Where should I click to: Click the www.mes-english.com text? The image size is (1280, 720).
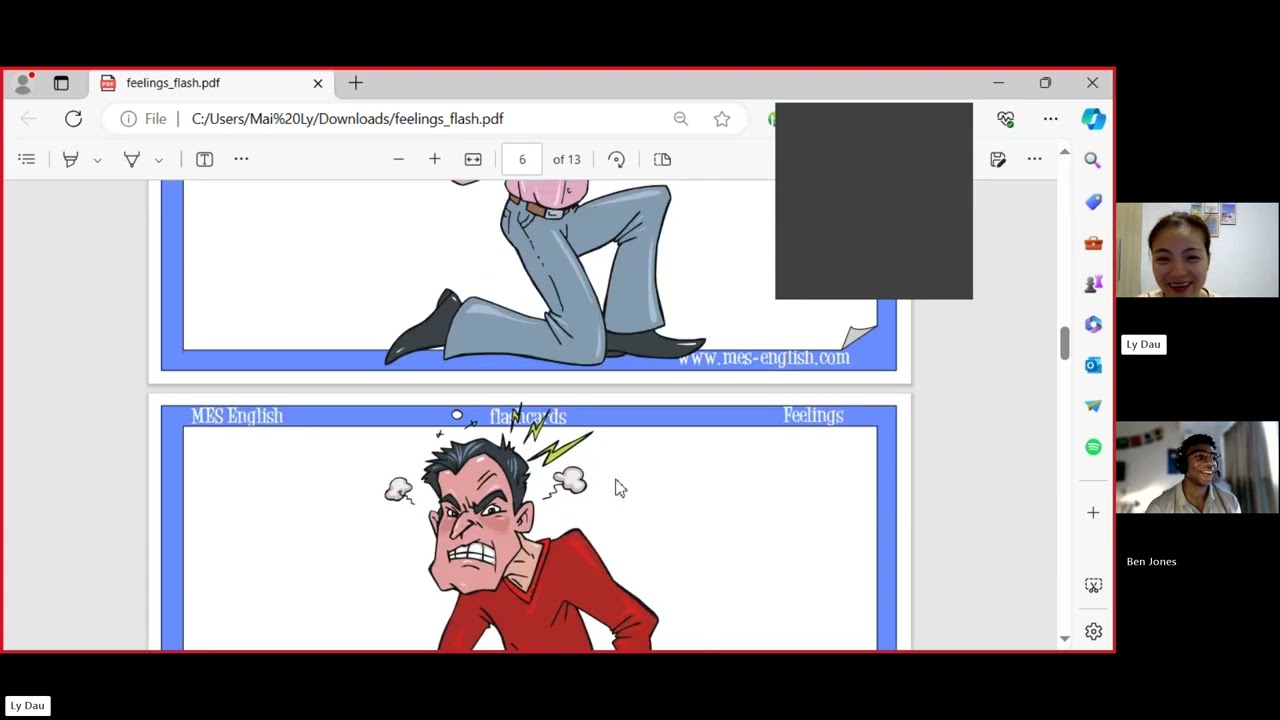pyautogui.click(x=764, y=358)
